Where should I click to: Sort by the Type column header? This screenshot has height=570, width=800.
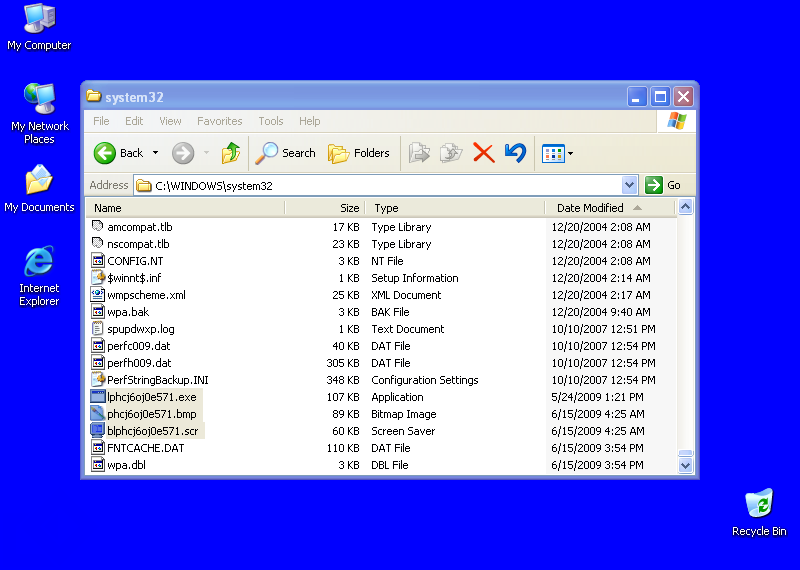(455, 208)
